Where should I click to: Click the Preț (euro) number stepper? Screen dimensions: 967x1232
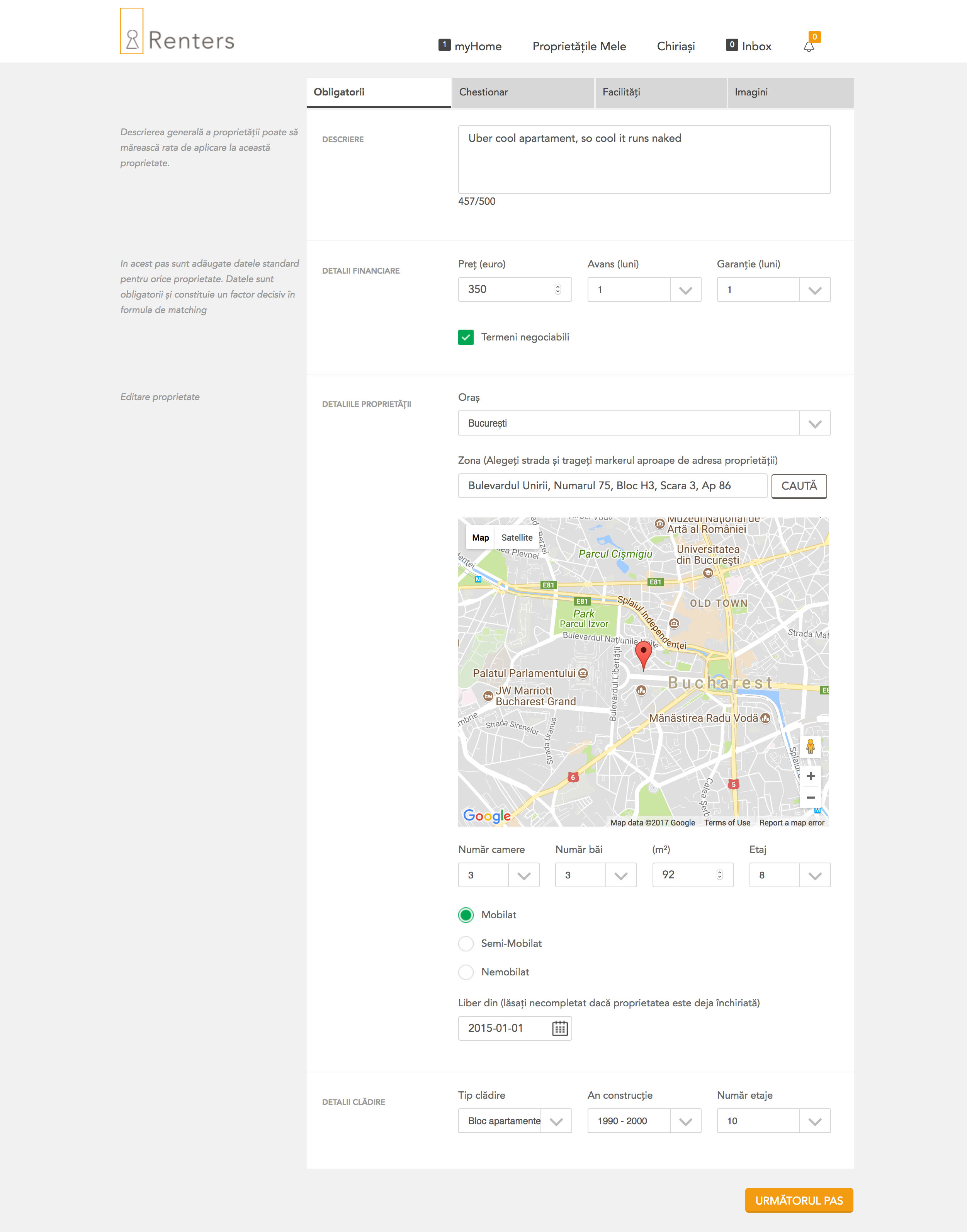tap(557, 289)
